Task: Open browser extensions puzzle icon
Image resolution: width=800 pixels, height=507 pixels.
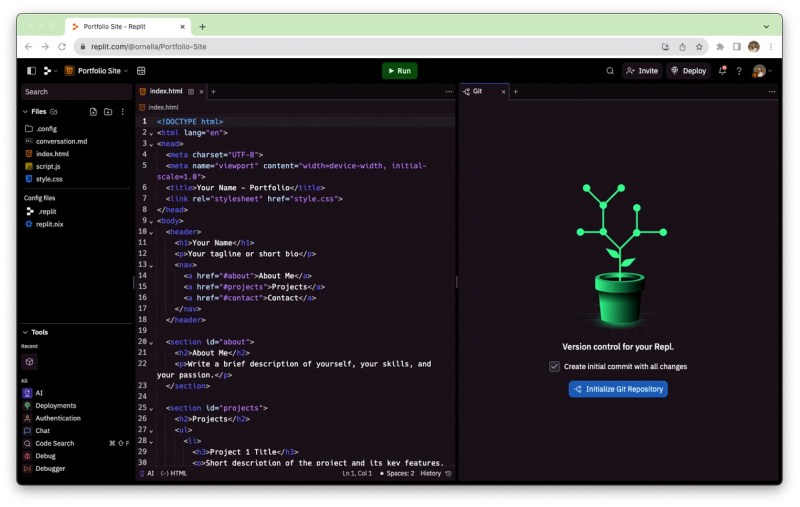Action: click(720, 47)
